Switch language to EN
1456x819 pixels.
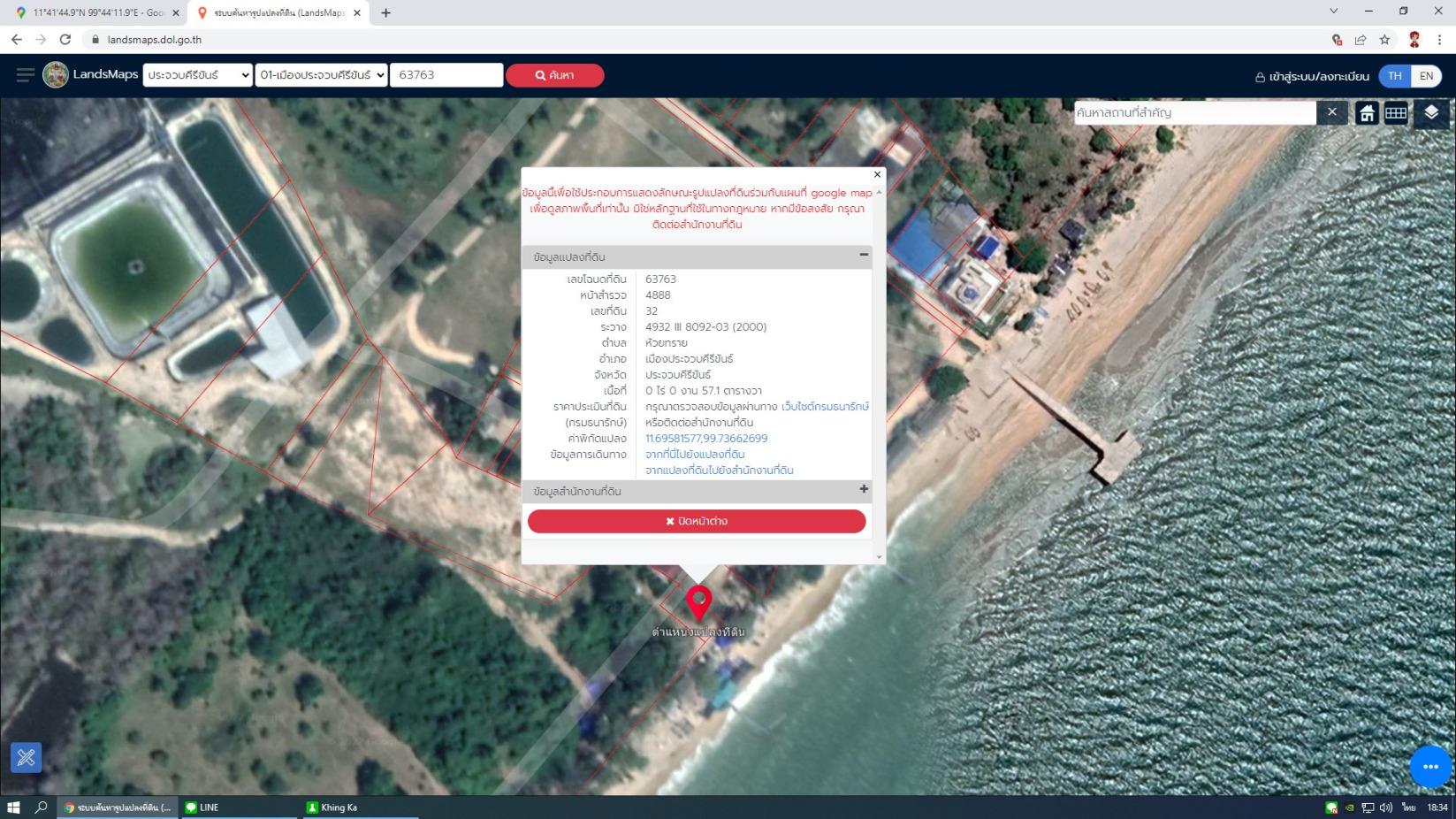[x=1426, y=76]
